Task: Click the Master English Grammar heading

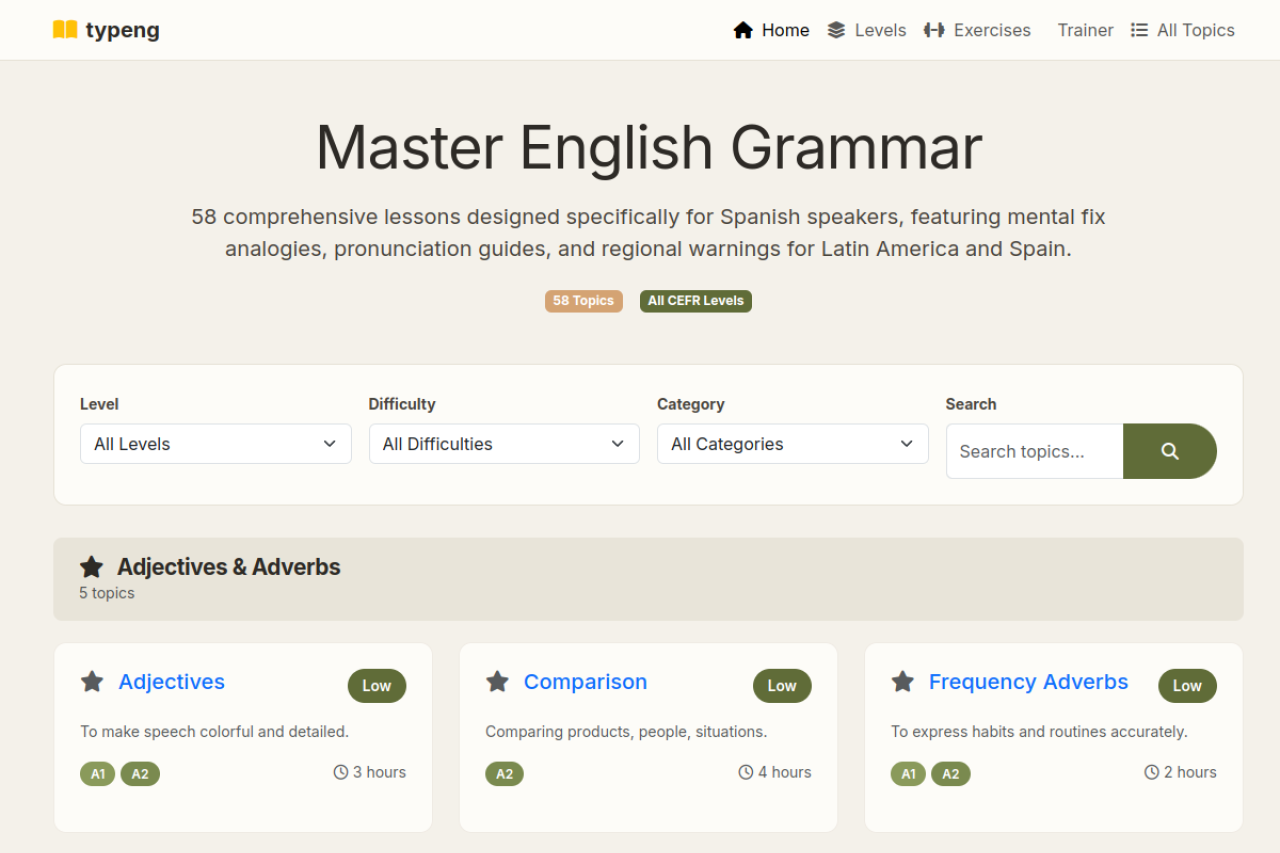Action: pyautogui.click(x=649, y=148)
